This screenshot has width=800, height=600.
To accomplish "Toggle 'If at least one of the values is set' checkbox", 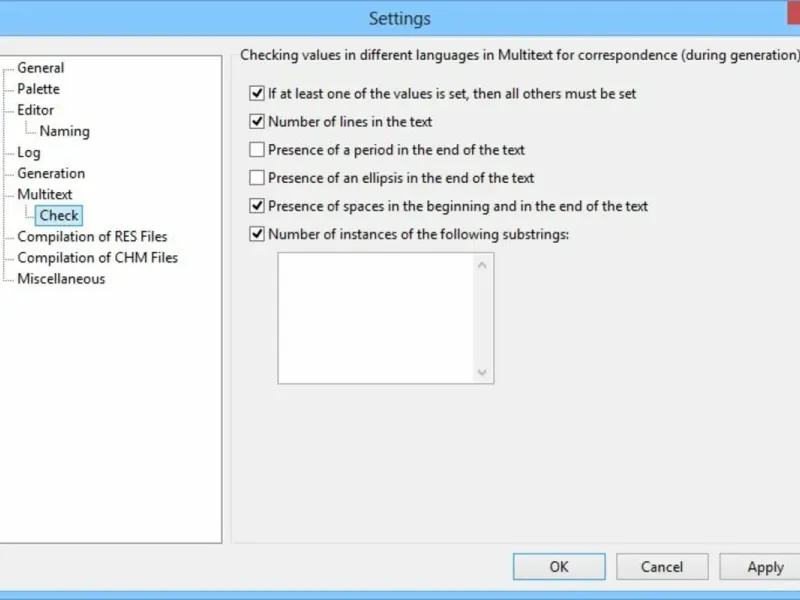I will (257, 94).
